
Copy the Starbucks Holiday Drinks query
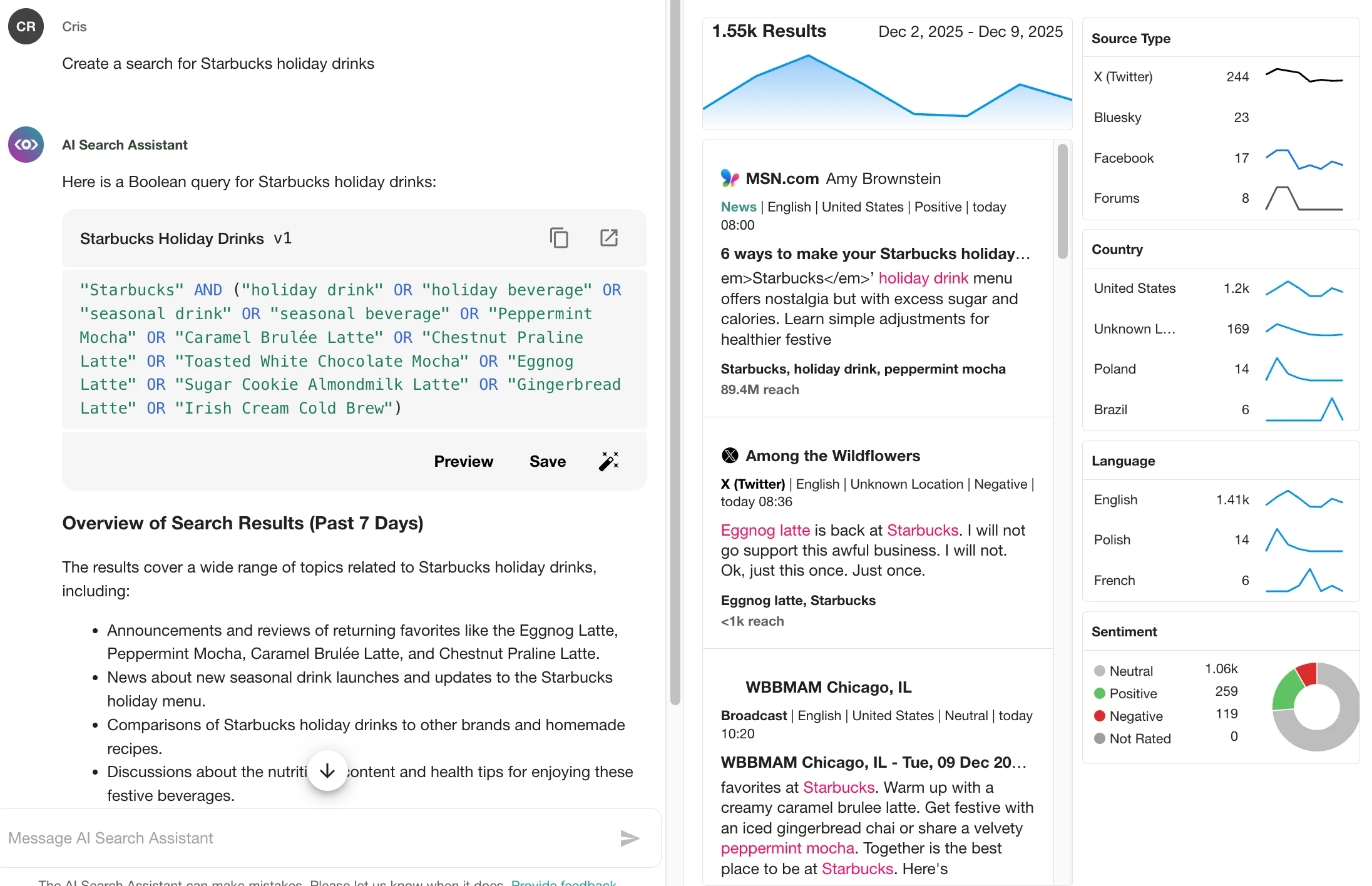click(558, 238)
